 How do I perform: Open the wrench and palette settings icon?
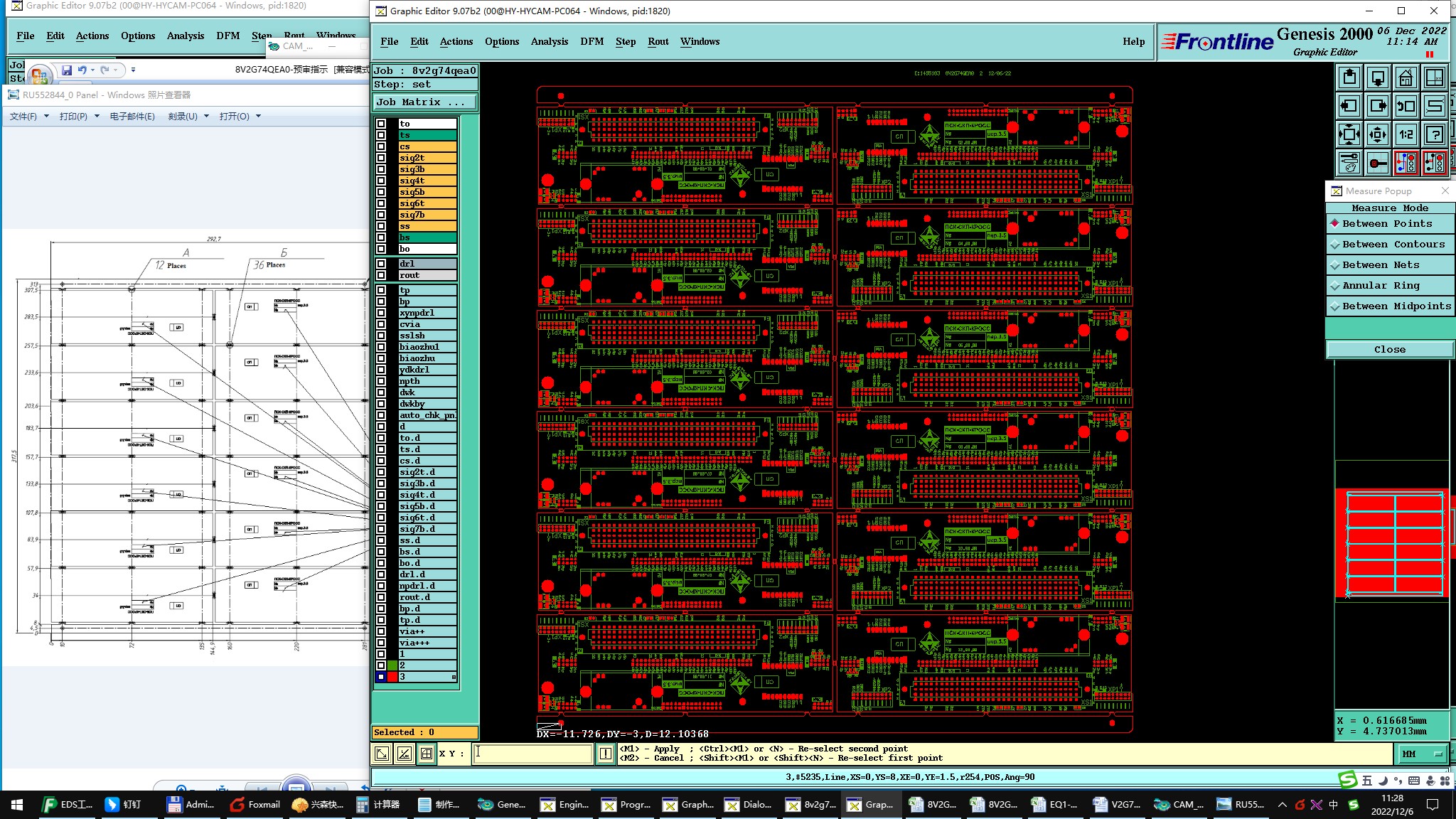[x=1349, y=163]
